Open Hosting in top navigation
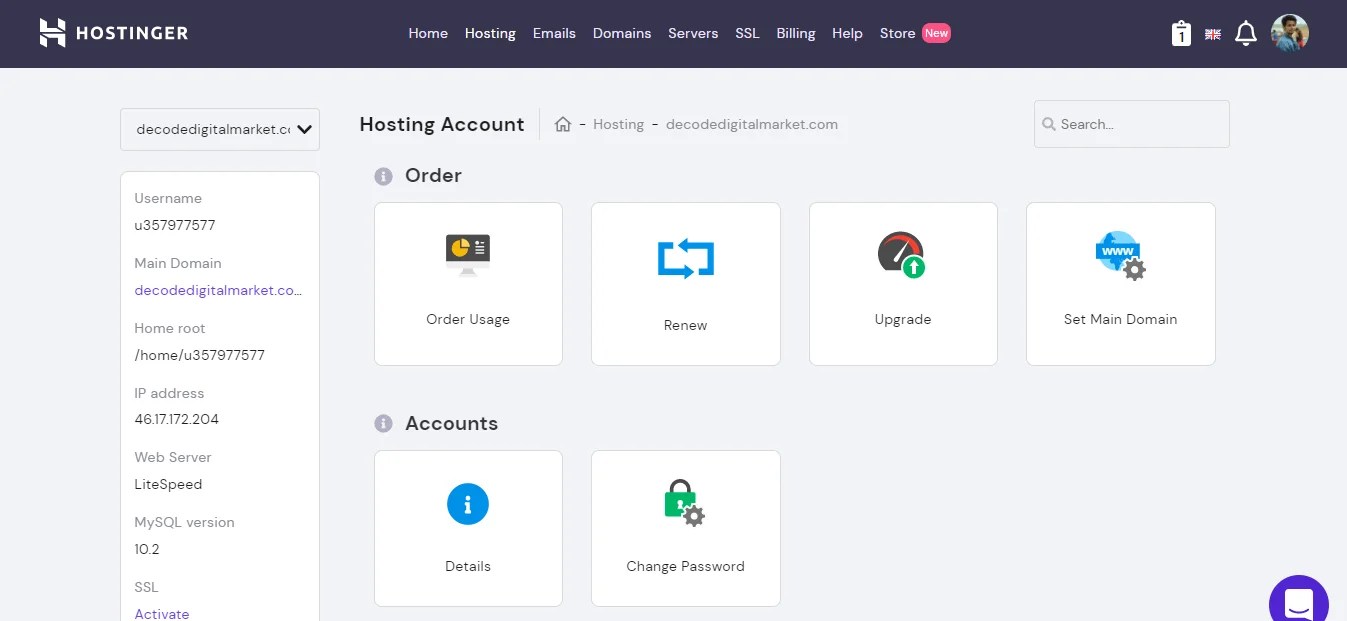Viewport: 1347px width, 621px height. click(x=490, y=33)
